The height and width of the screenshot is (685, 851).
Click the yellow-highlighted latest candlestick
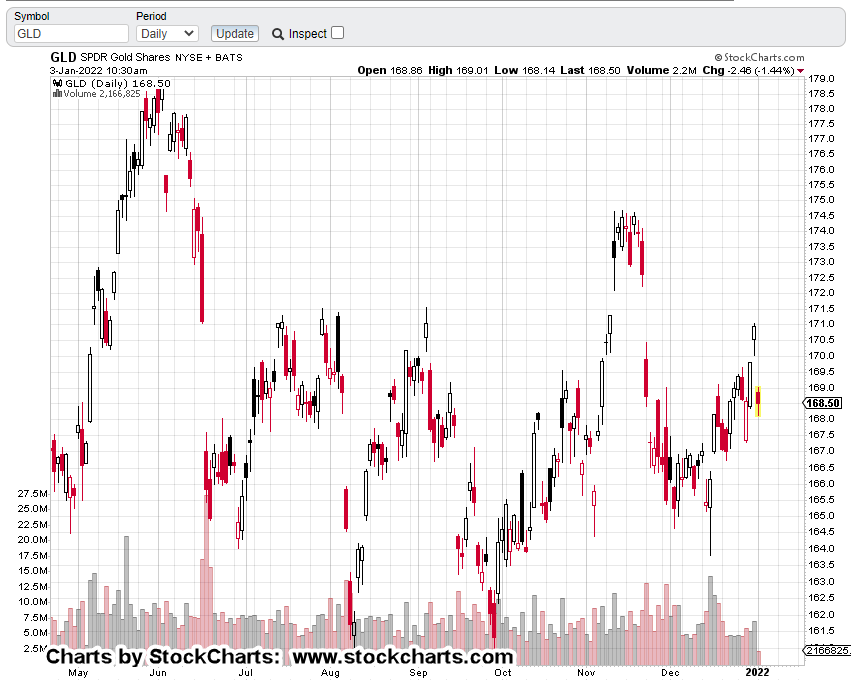(759, 401)
